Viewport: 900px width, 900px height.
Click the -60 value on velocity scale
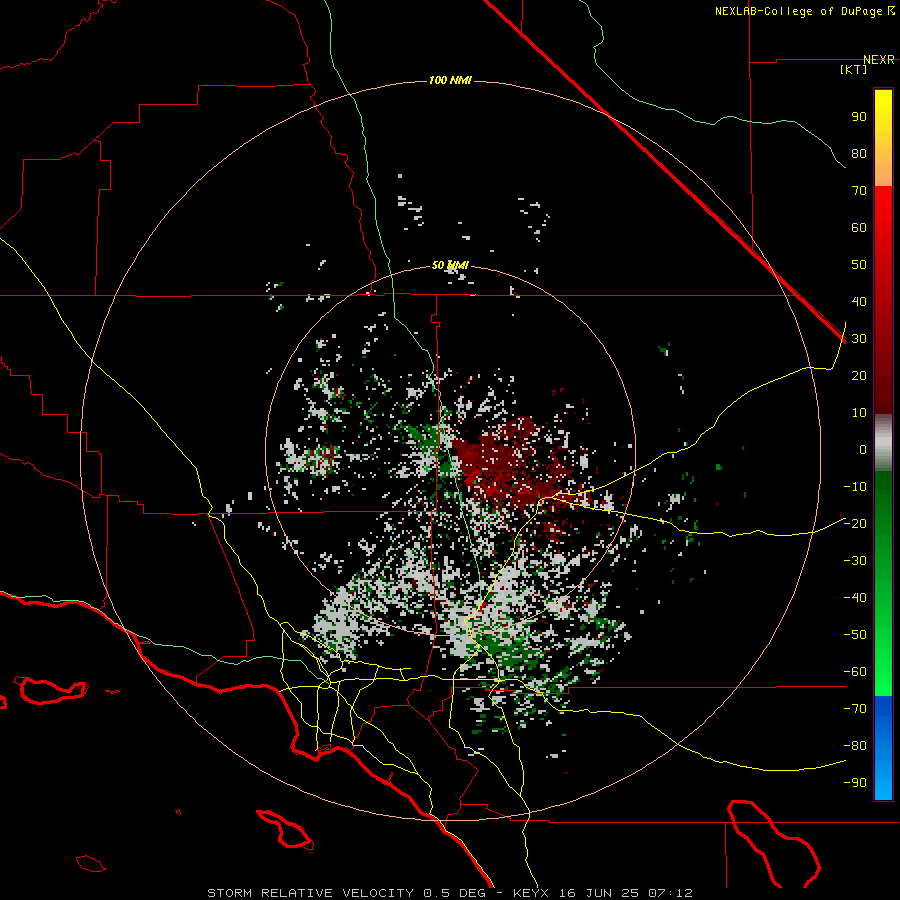pos(855,672)
